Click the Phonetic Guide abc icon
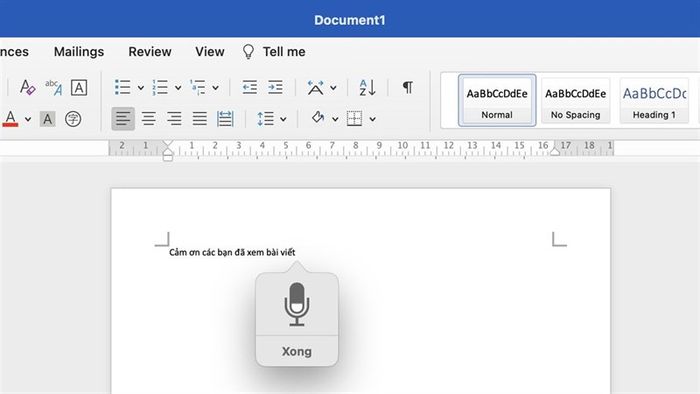 [53, 87]
